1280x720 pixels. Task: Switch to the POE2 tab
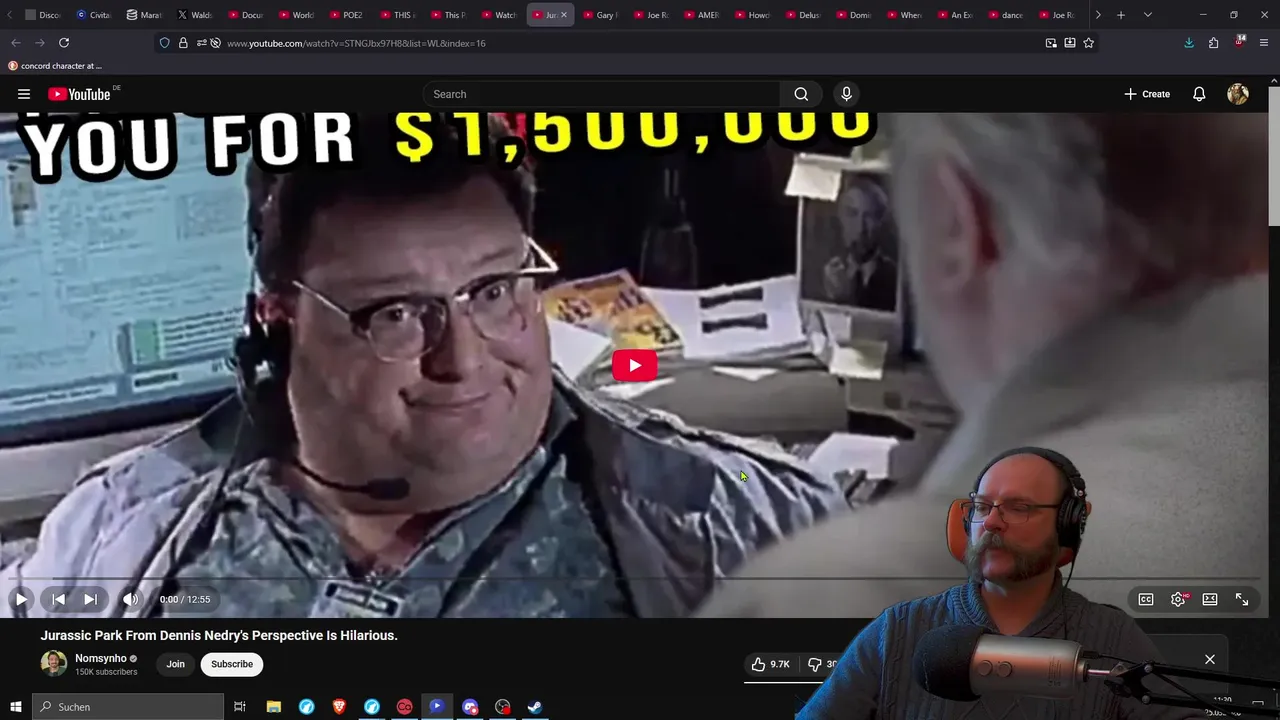[348, 15]
